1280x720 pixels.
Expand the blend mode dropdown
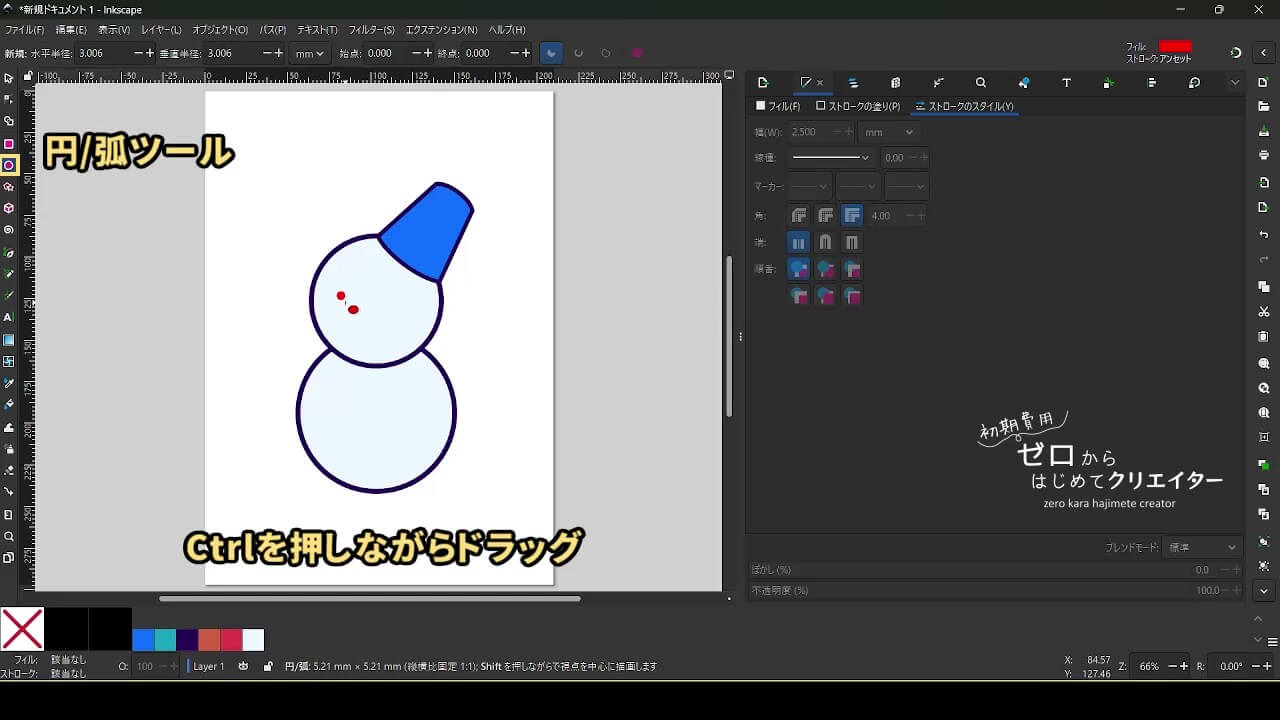[x=1203, y=548]
